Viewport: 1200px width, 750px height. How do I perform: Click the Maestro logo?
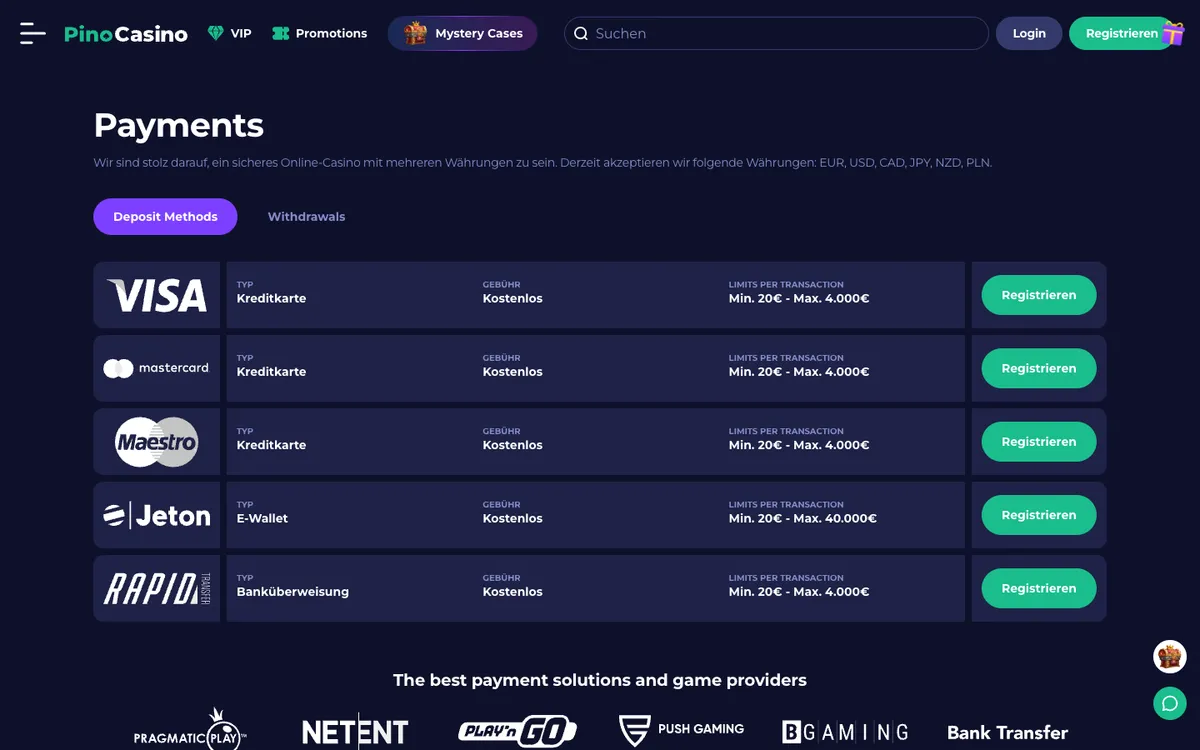(157, 442)
